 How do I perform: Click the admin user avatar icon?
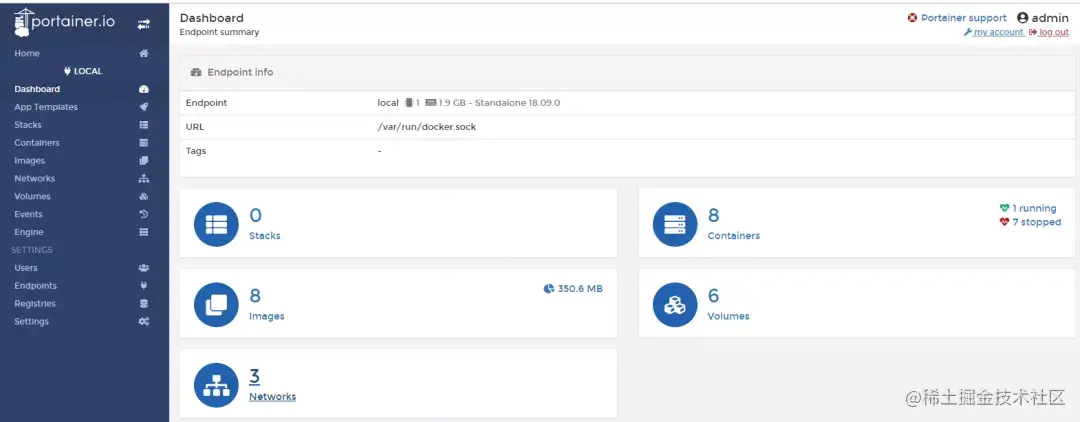click(1022, 19)
